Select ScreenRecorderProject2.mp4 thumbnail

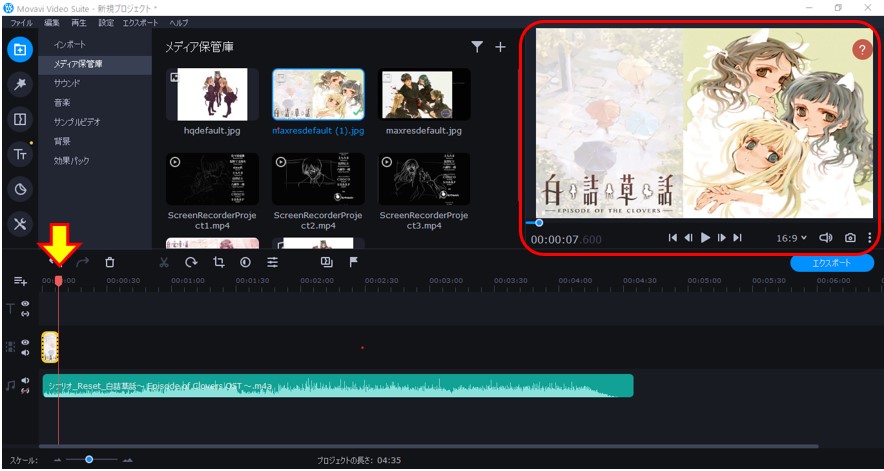pos(319,179)
